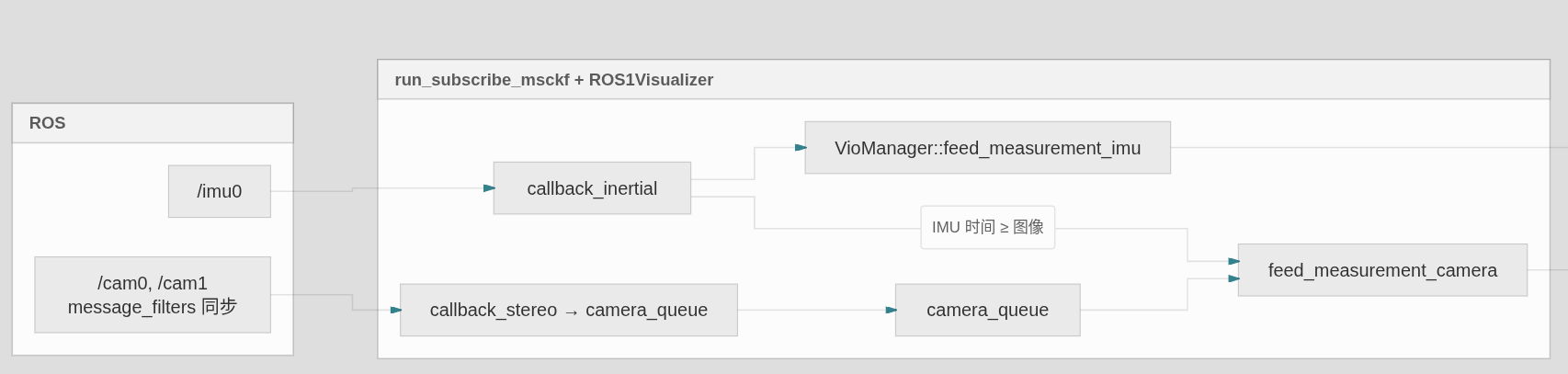Click the edge between callback_stereo and camera_queue
Image resolution: width=1568 pixels, height=374 pixels.
click(x=813, y=310)
